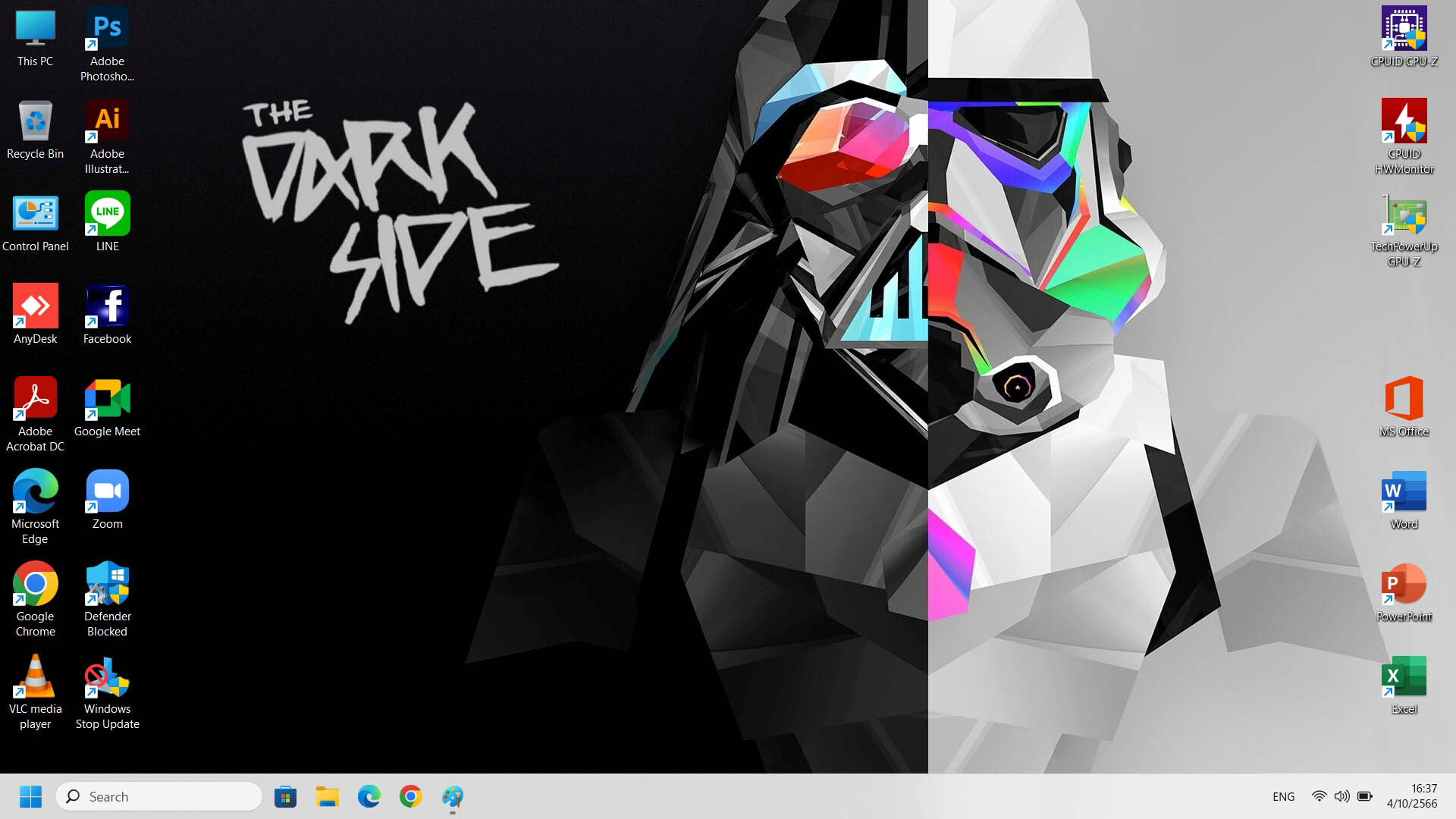1456x819 pixels.
Task: Open Microsoft Store from the taskbar
Action: click(285, 796)
